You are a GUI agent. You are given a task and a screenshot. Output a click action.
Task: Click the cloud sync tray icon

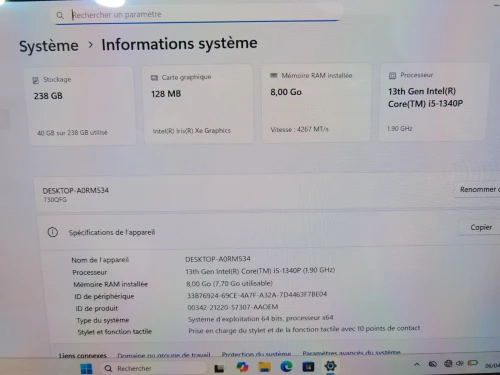click(432, 364)
